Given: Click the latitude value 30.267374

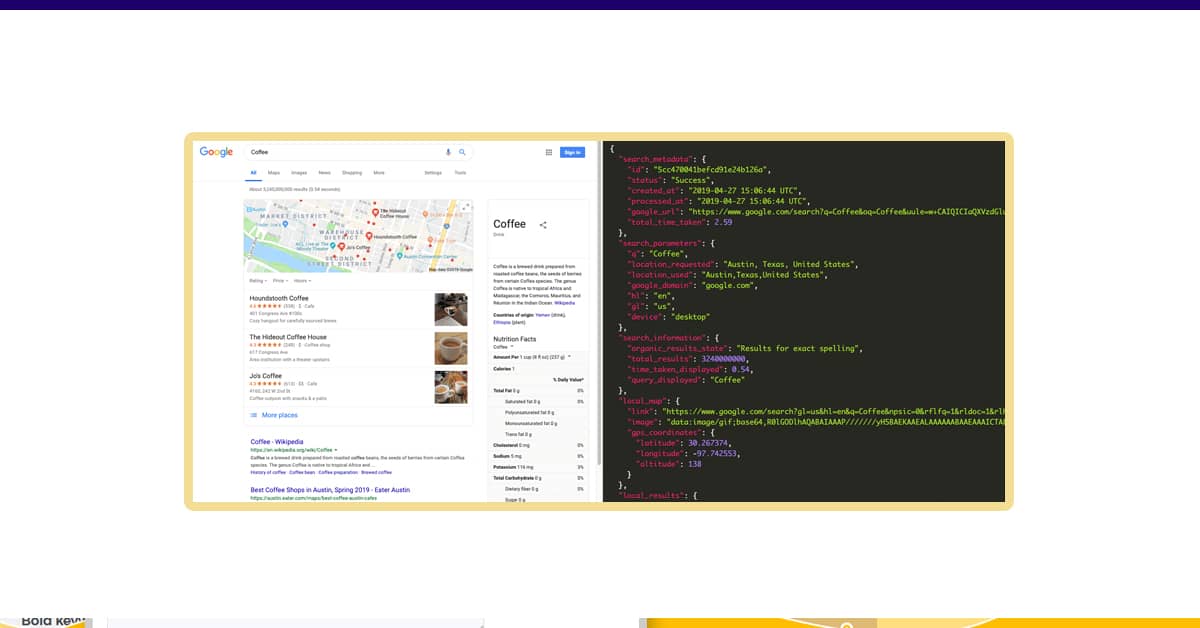Looking at the screenshot, I should click(708, 443).
